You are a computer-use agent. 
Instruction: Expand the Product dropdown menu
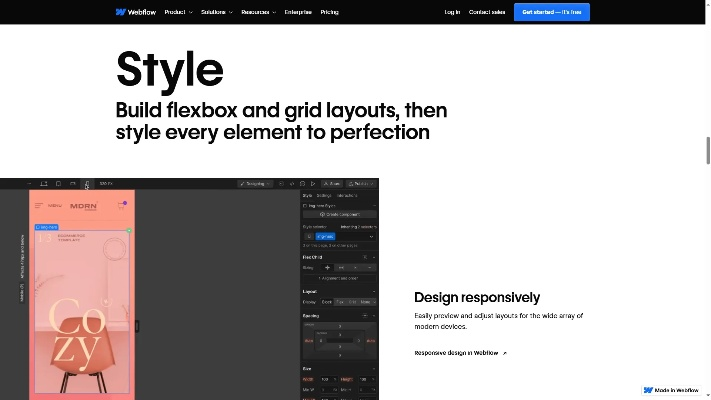[178, 12]
